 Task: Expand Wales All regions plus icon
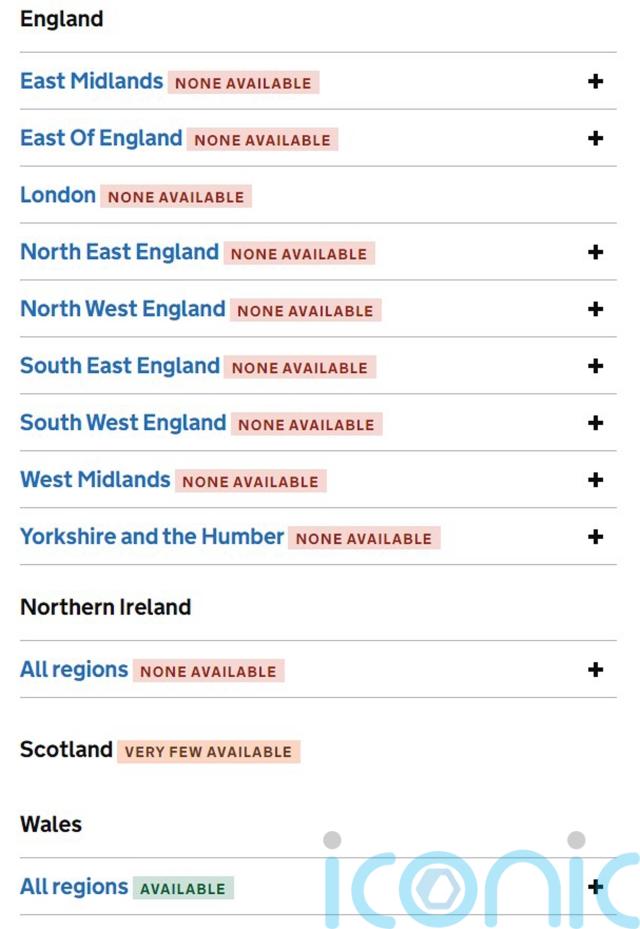pyautogui.click(x=596, y=886)
